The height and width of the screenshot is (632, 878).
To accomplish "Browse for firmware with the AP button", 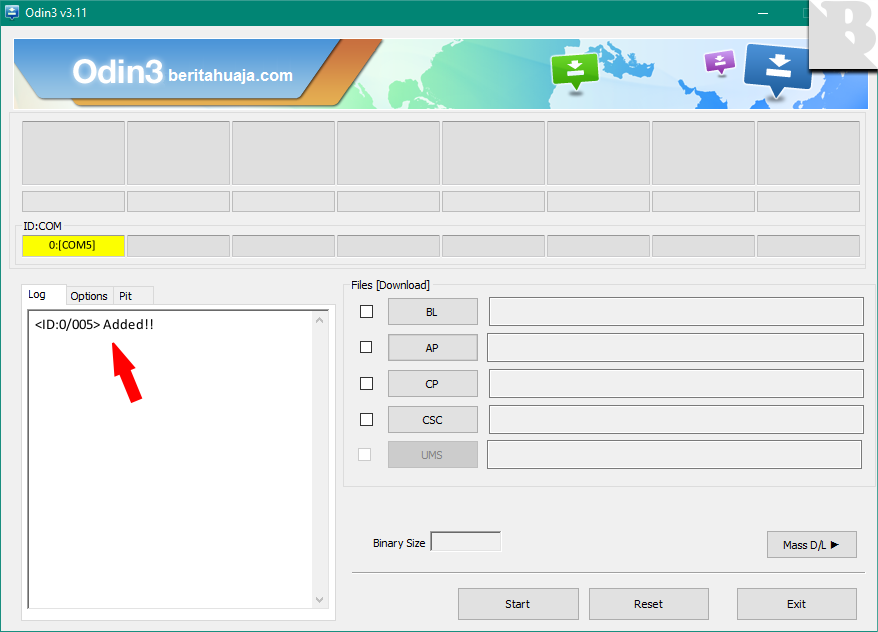I will [432, 348].
